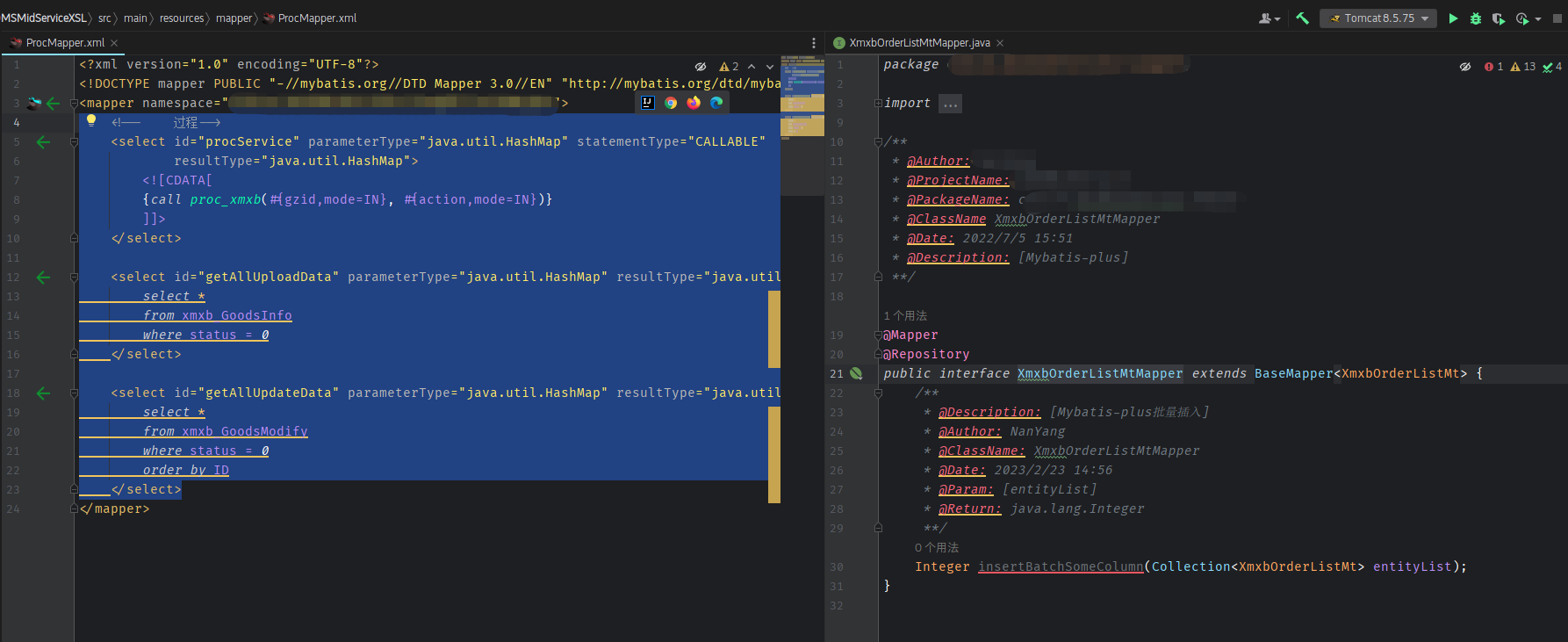Collapse the method Javadoc fold on line 22
1568x642 pixels.
(x=878, y=393)
